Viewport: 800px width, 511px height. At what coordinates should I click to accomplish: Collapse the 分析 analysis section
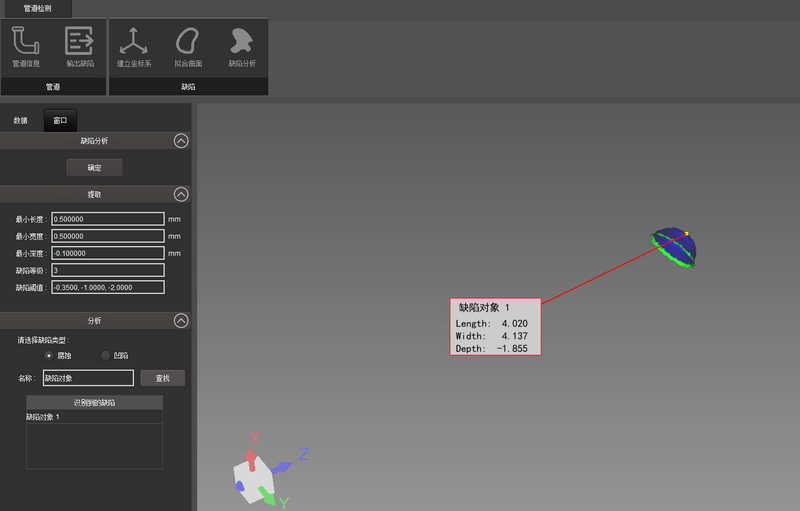[x=181, y=321]
